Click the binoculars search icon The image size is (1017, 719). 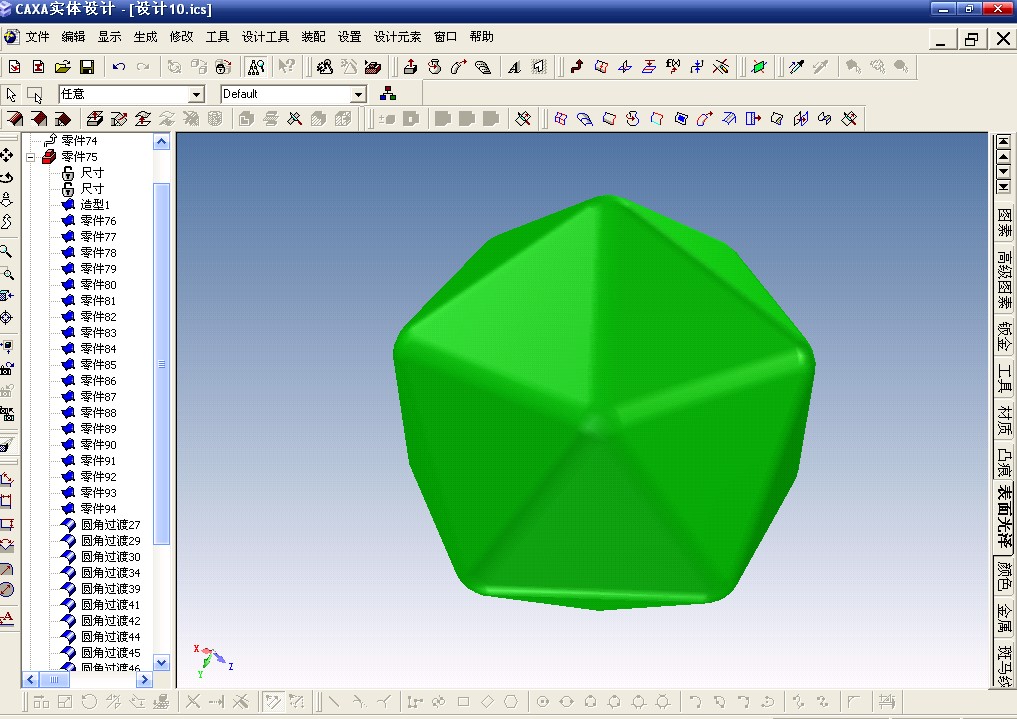point(257,66)
